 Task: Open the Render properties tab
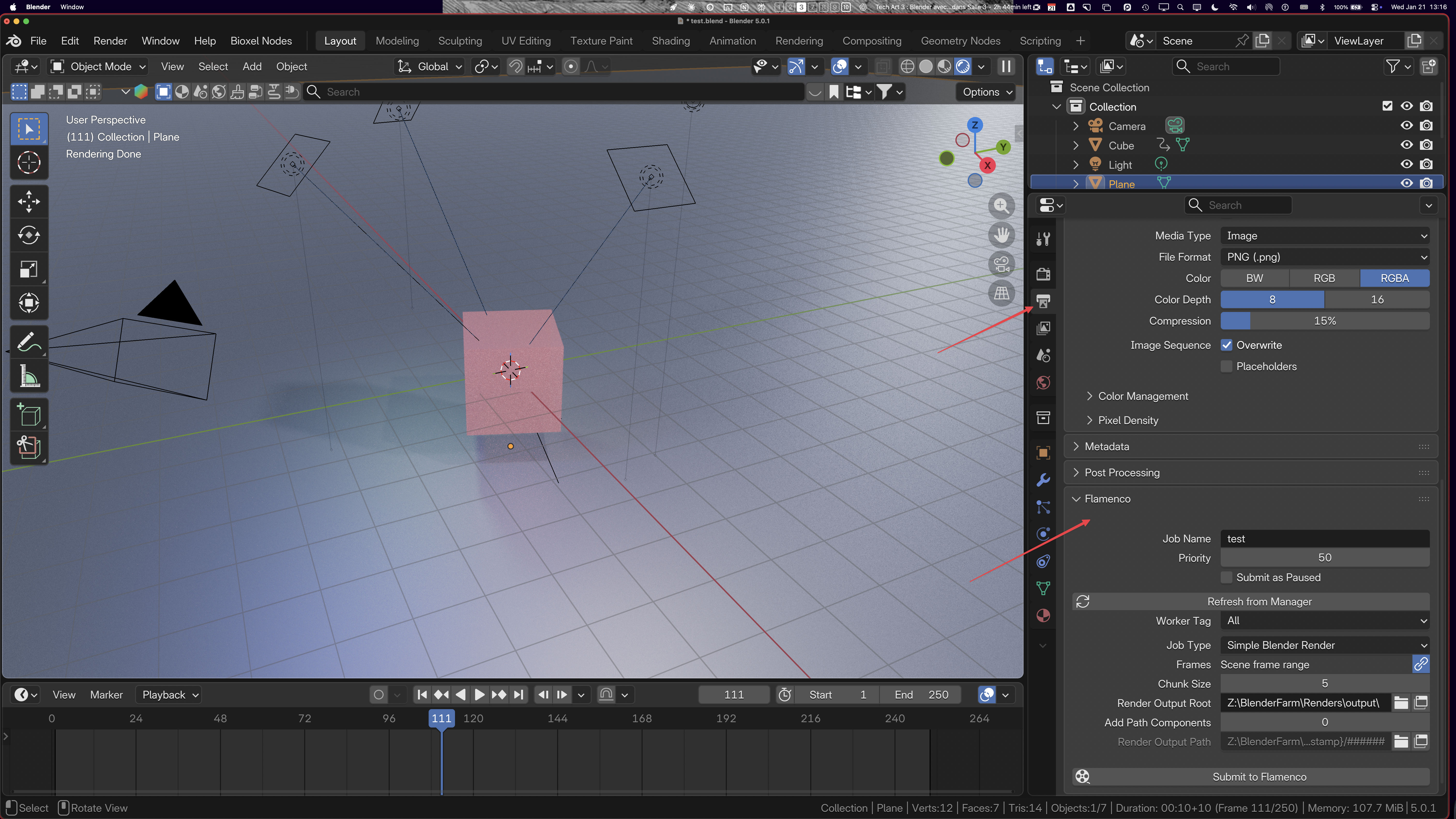(1043, 274)
